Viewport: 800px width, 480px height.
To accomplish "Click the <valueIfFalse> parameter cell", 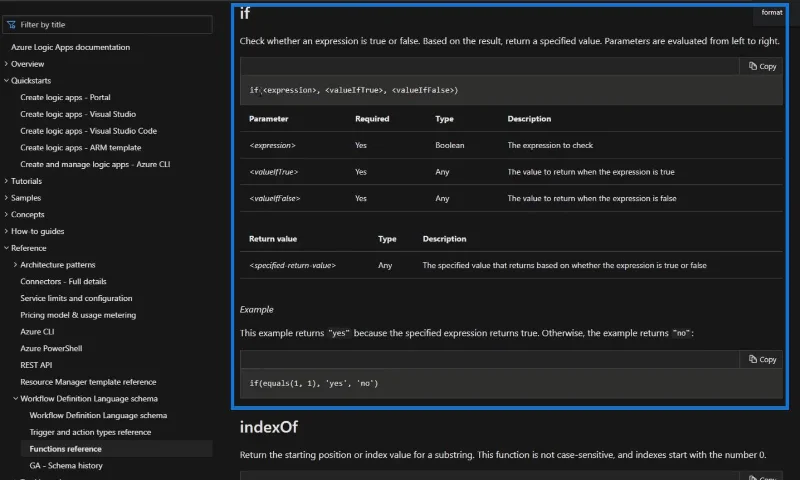I will coord(274,198).
